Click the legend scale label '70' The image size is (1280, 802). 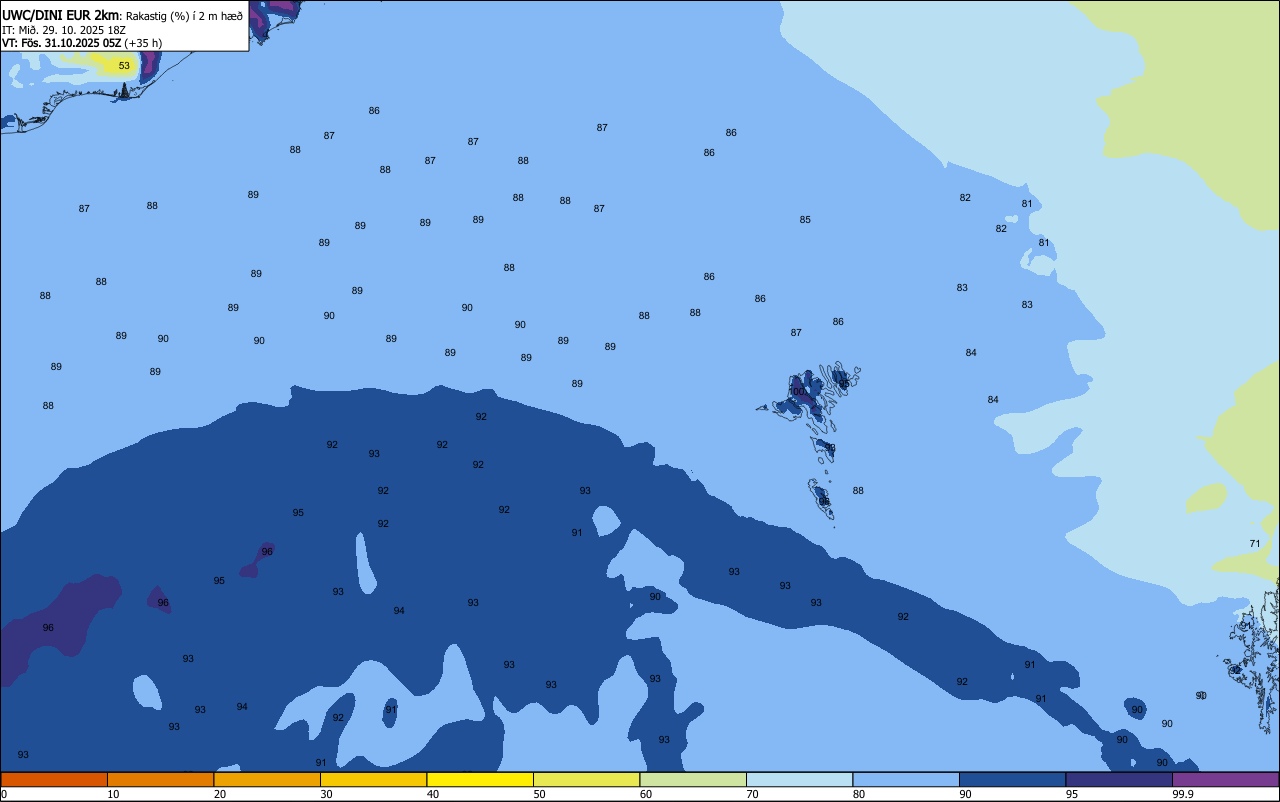752,794
